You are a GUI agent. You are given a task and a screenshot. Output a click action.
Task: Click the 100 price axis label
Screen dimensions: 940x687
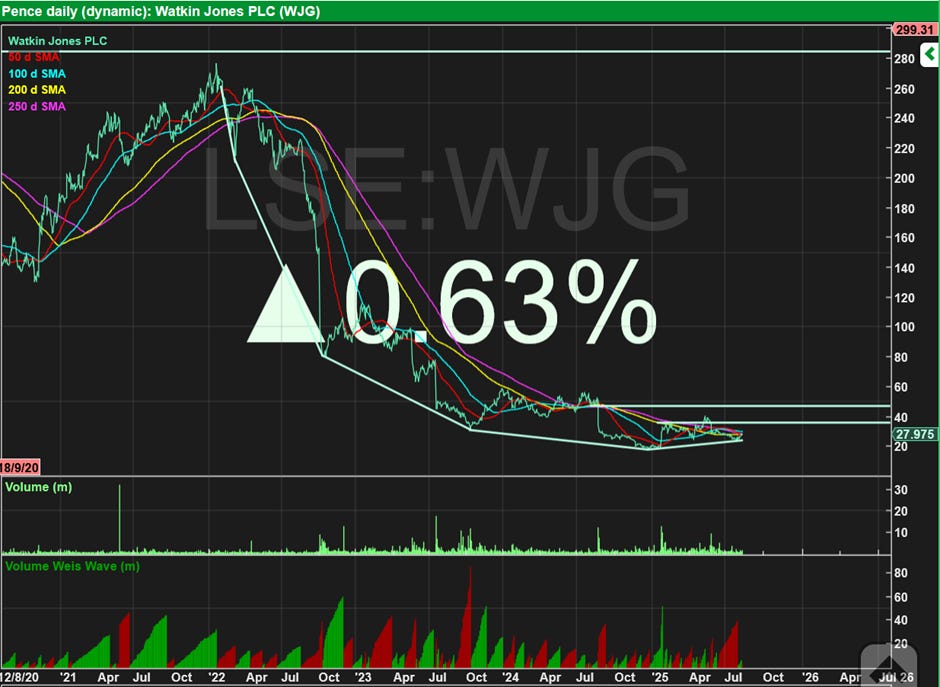pos(904,327)
